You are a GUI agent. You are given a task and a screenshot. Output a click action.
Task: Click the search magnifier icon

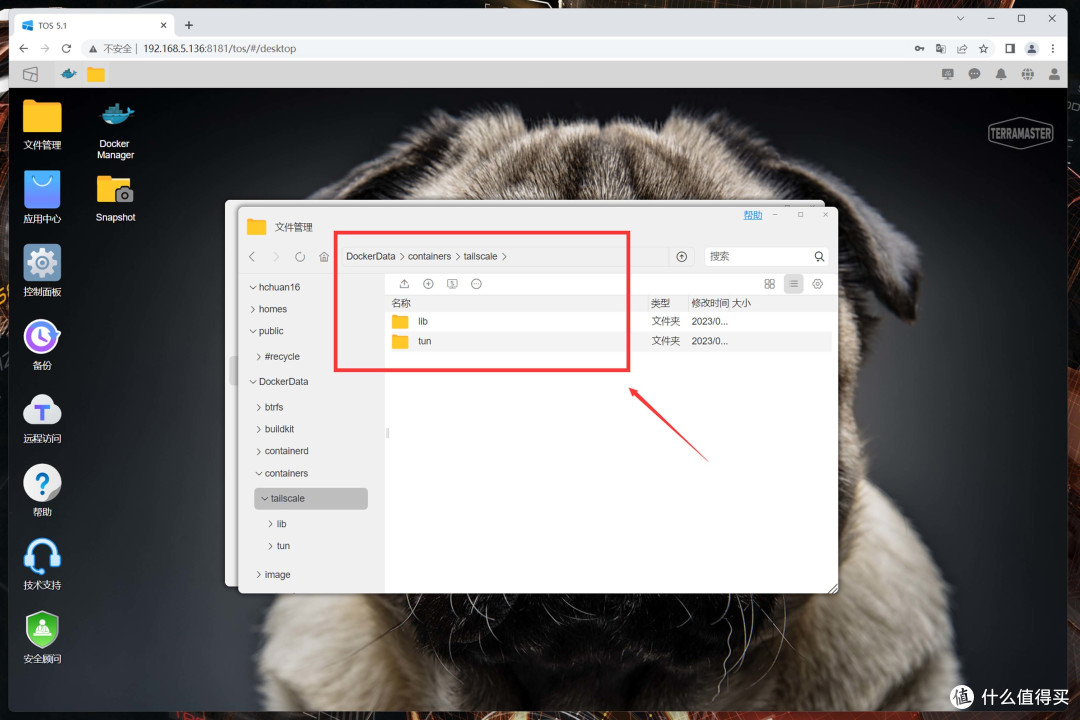point(819,256)
